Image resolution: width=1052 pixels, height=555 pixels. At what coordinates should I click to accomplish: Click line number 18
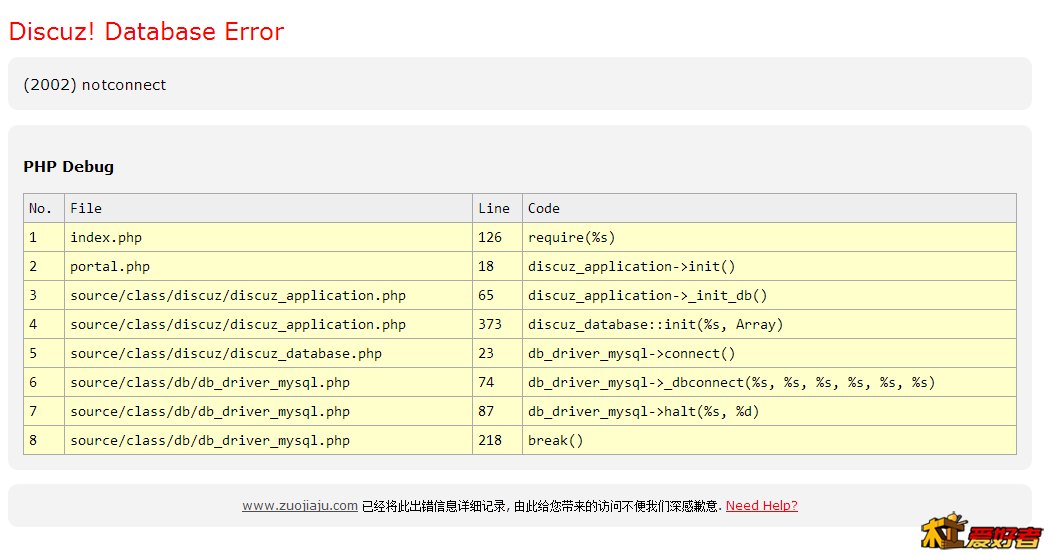coord(486,266)
